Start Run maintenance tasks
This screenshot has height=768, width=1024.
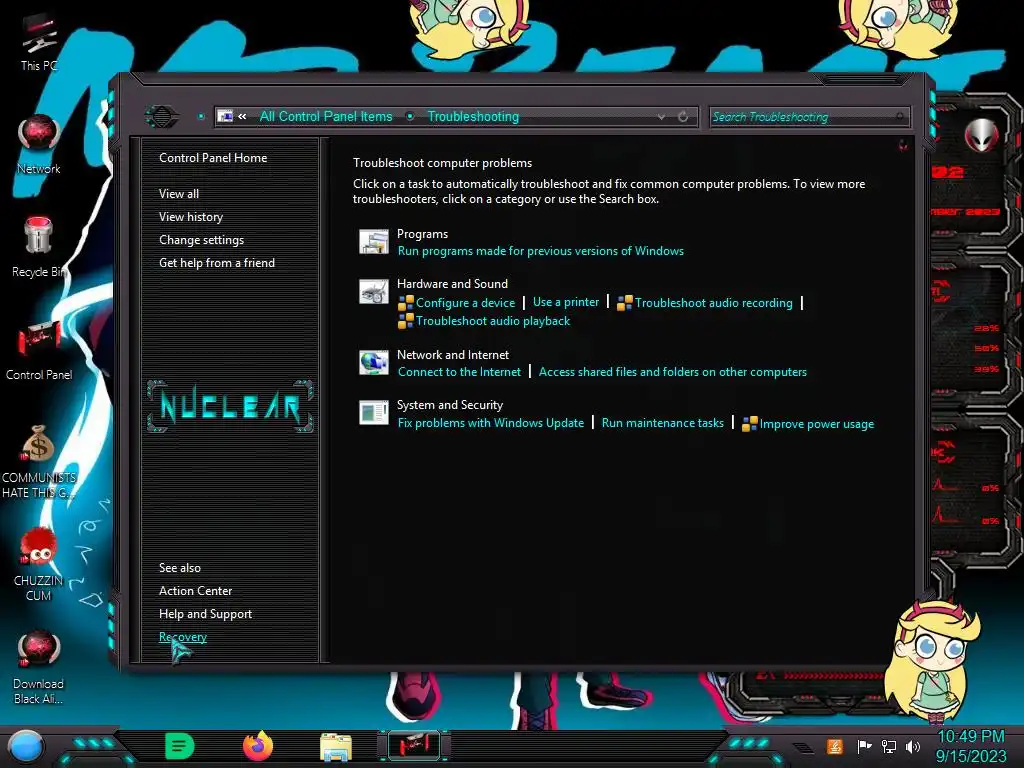(x=662, y=423)
